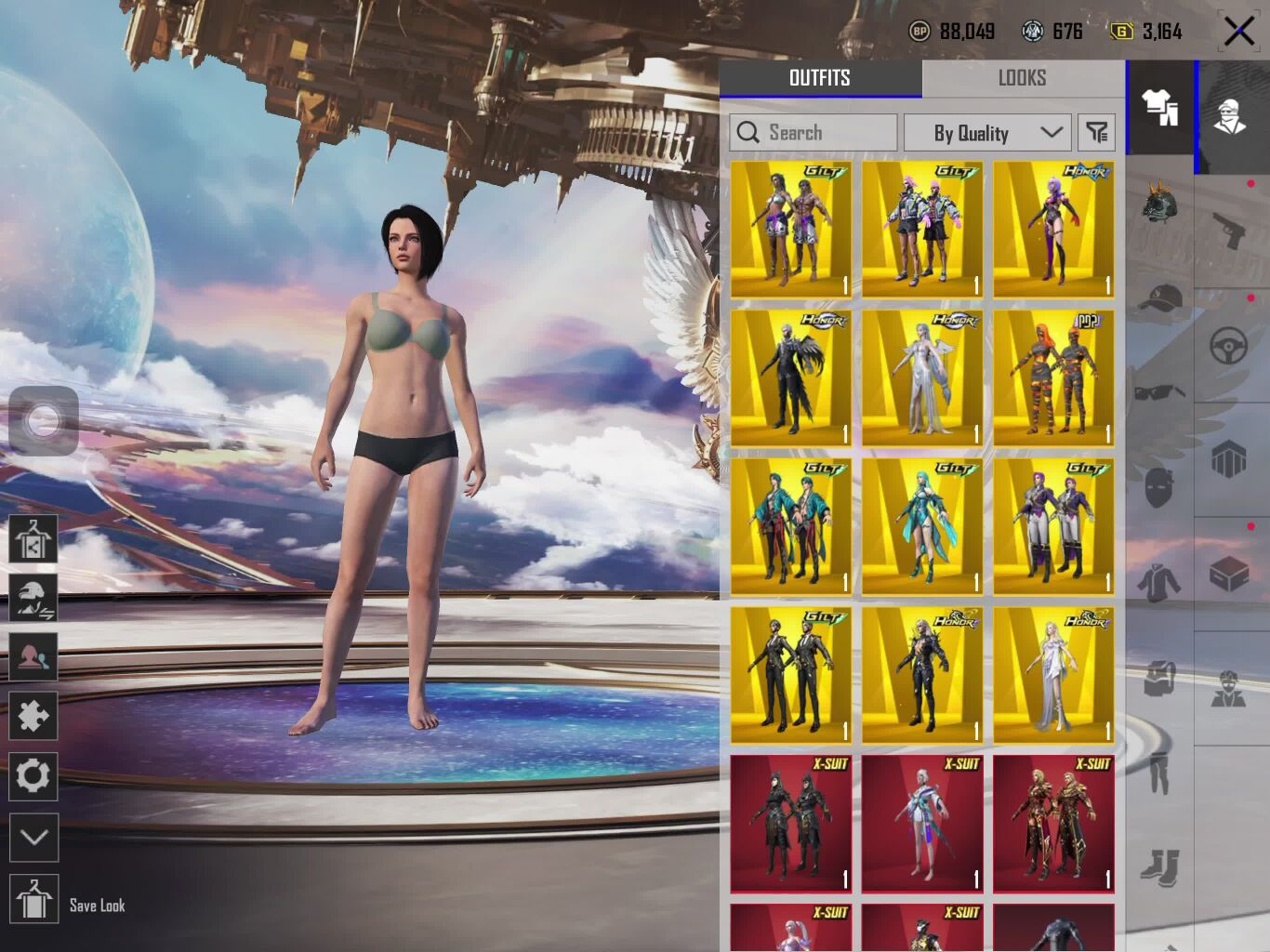Click the puzzle piece icon
The height and width of the screenshot is (952, 1270).
33,716
